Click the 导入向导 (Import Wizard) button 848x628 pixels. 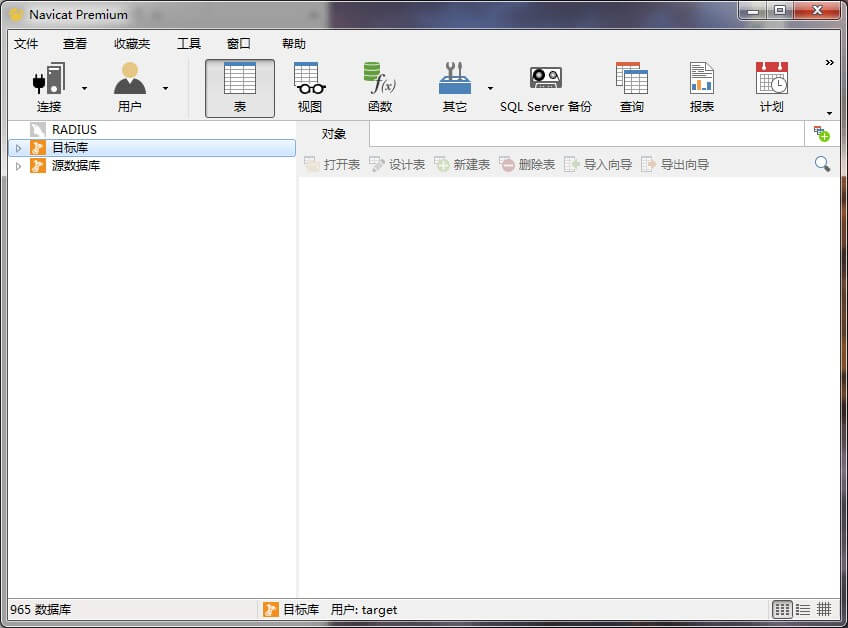point(598,164)
